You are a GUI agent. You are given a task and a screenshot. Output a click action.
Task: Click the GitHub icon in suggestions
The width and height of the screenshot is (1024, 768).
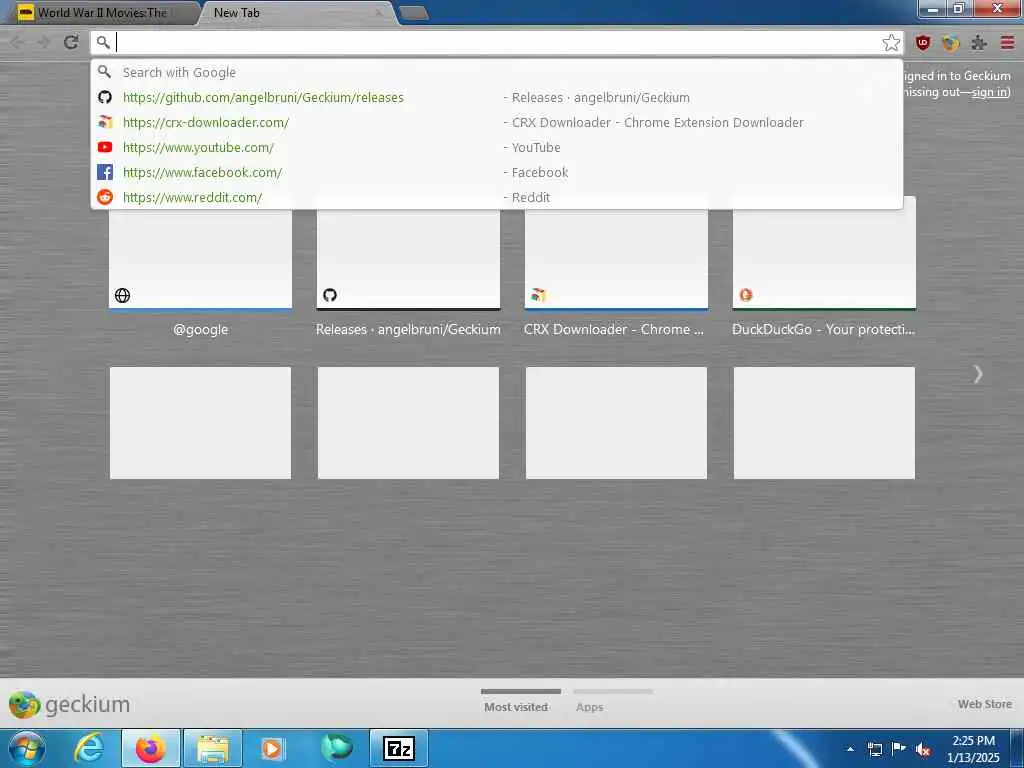coord(104,97)
